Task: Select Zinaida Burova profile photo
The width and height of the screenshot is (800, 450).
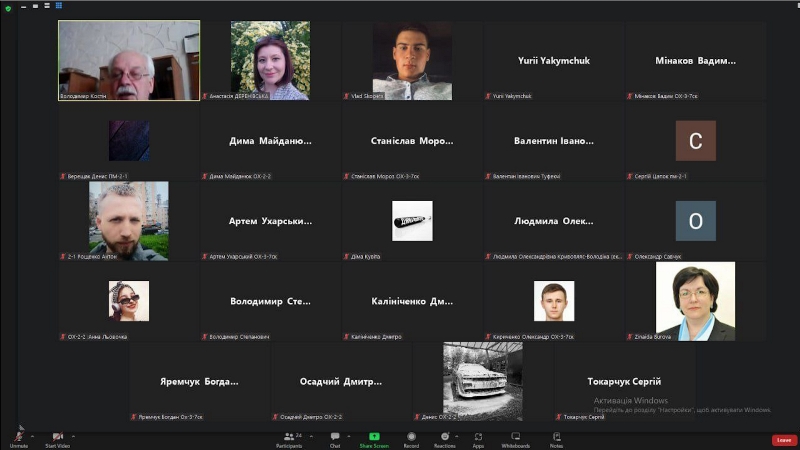Action: coord(695,301)
